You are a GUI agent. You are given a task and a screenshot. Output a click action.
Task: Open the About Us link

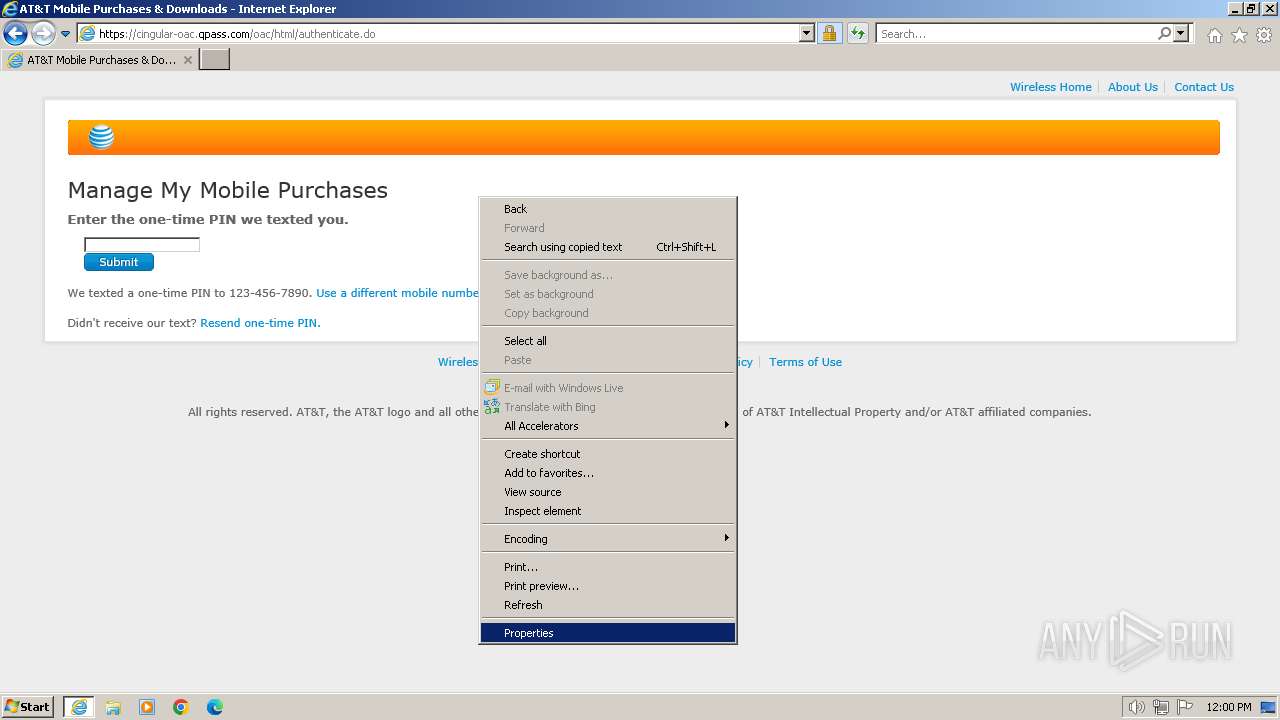(1133, 87)
